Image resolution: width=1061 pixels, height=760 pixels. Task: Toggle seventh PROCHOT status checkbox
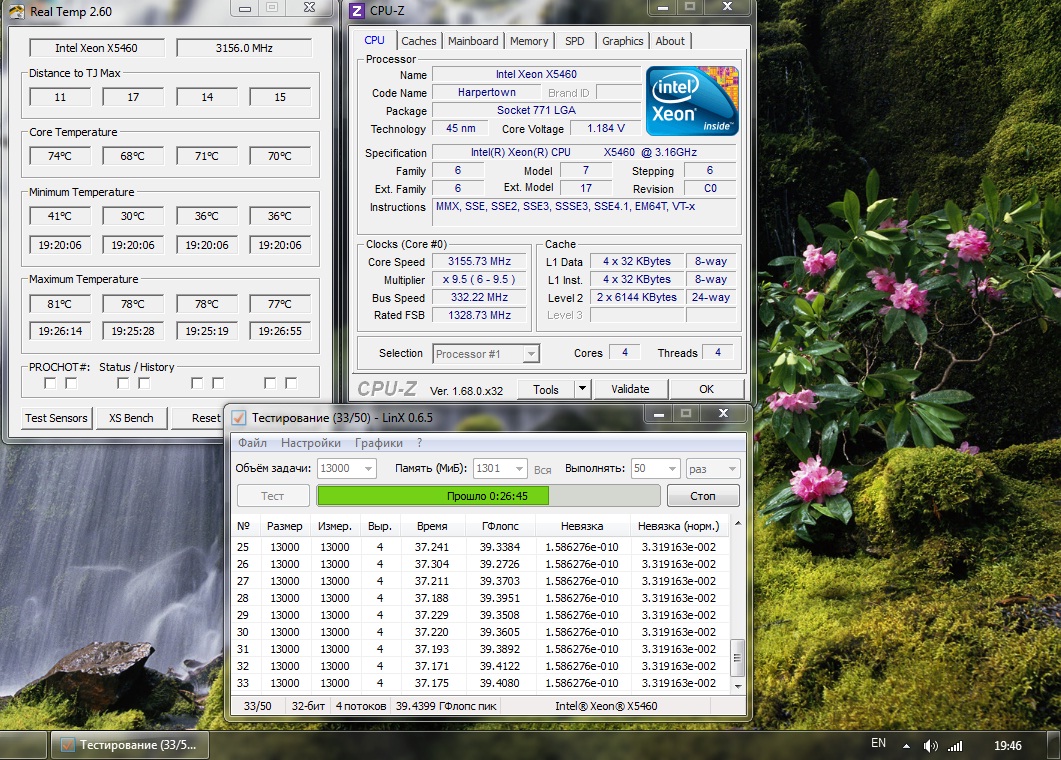click(x=270, y=383)
